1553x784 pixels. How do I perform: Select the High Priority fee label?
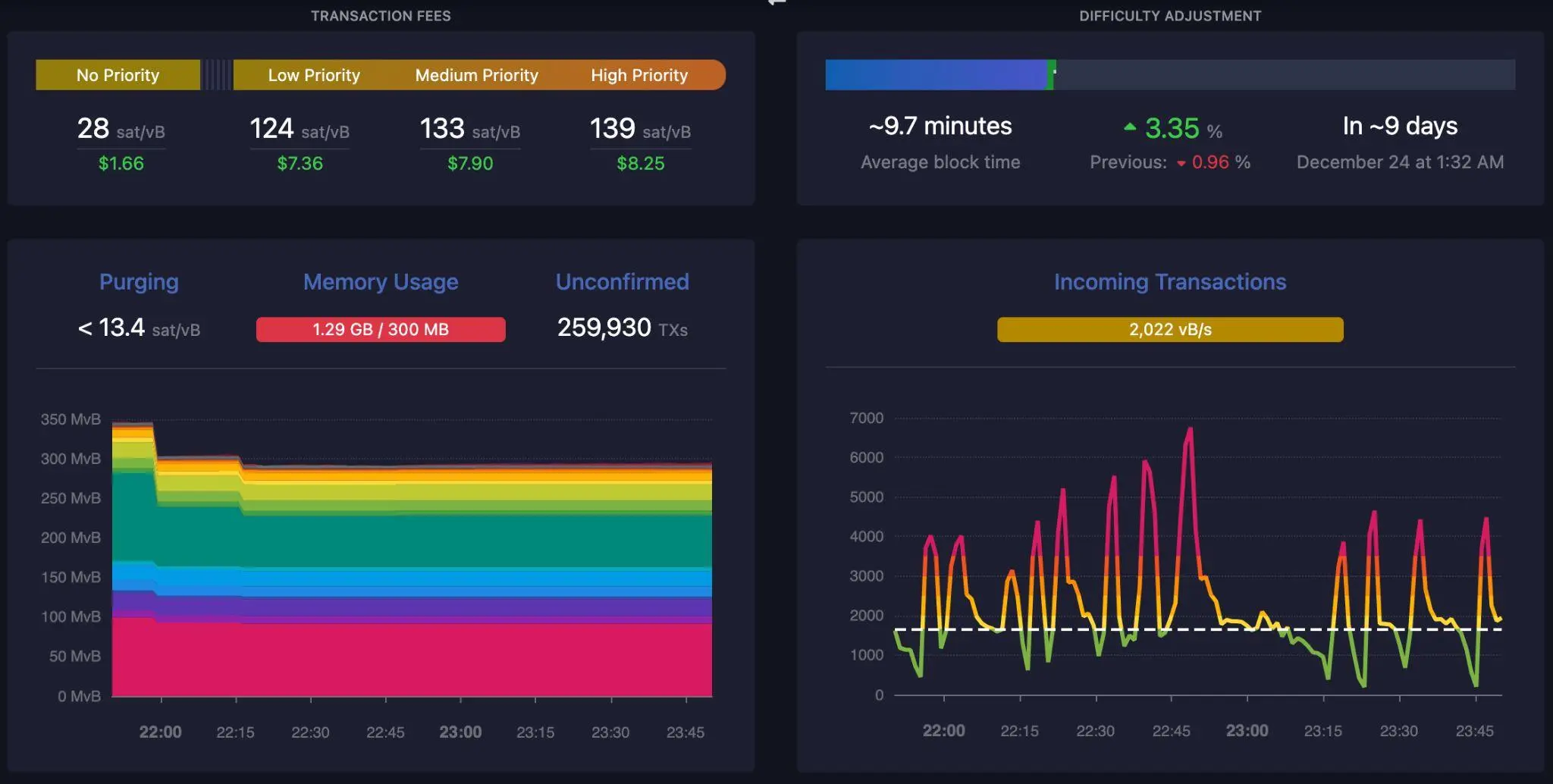tap(638, 75)
